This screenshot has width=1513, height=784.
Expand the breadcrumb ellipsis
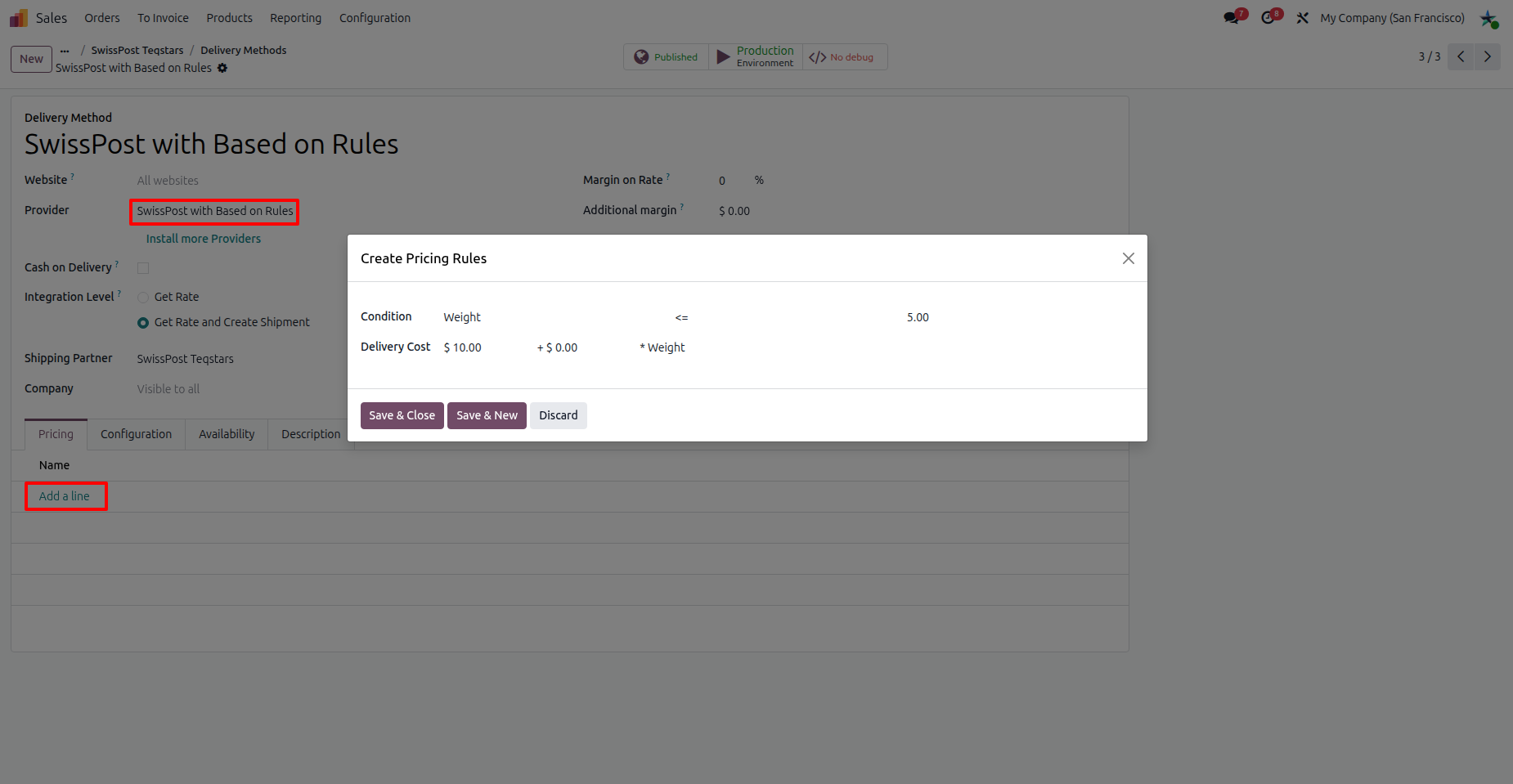(x=65, y=50)
